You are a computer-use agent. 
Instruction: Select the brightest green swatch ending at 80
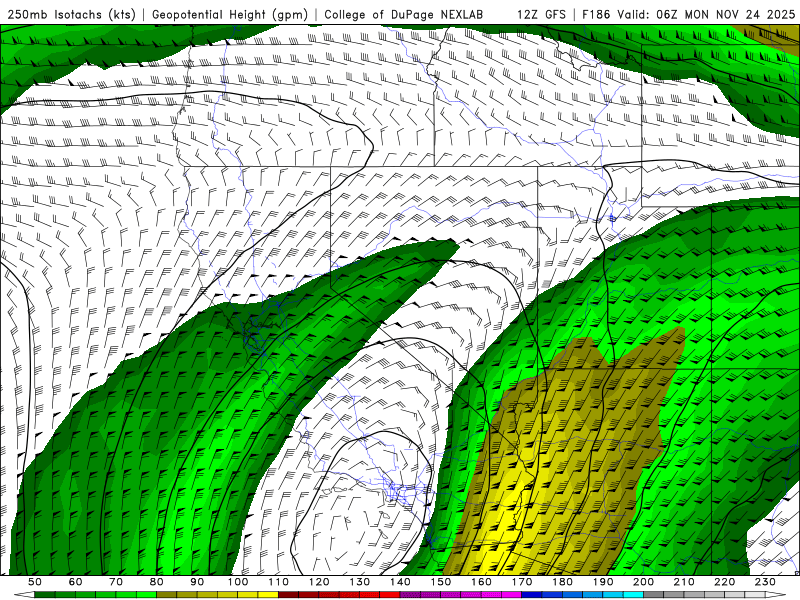[x=146, y=595]
